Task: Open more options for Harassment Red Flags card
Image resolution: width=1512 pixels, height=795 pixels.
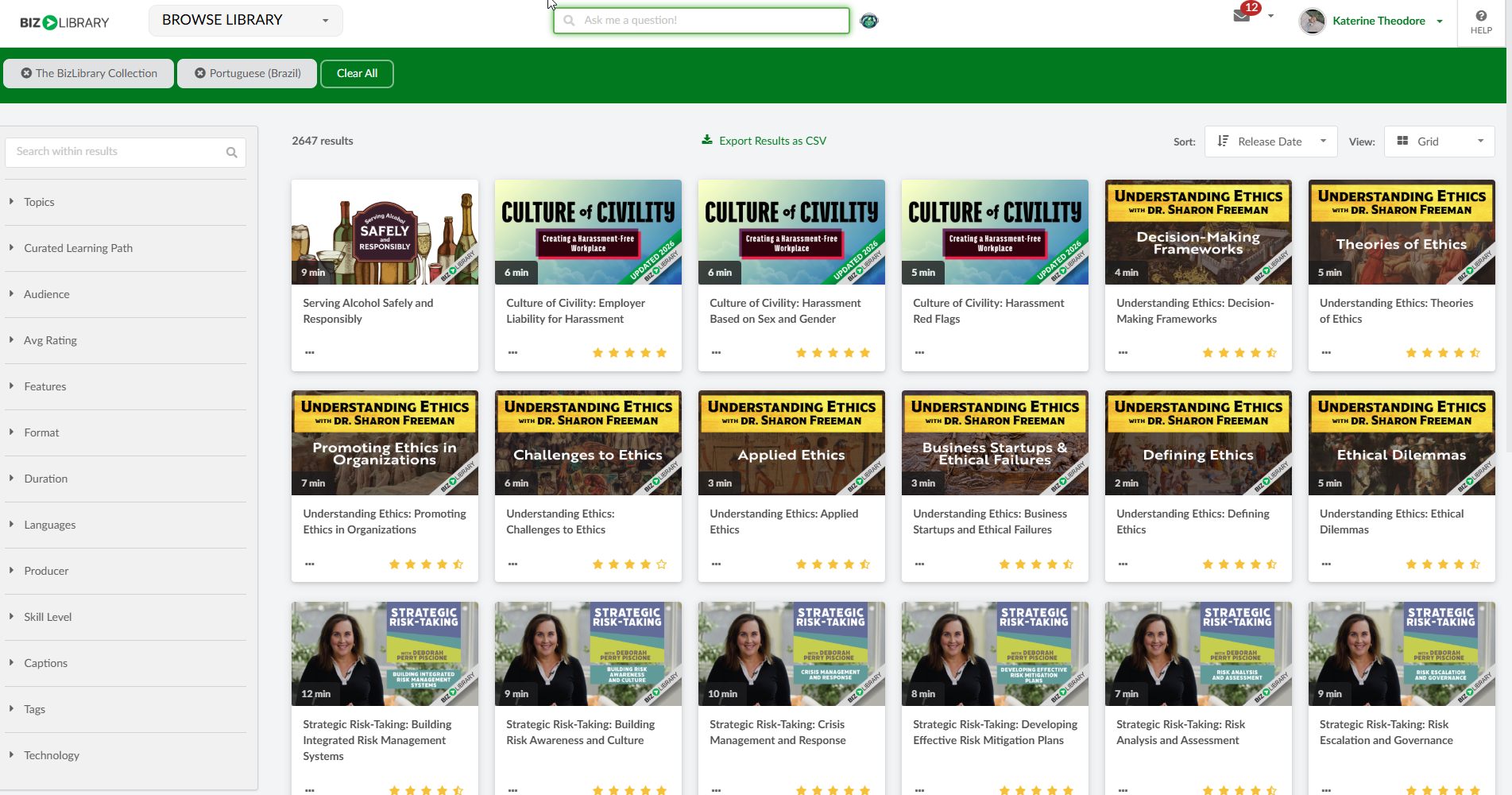Action: pos(920,352)
